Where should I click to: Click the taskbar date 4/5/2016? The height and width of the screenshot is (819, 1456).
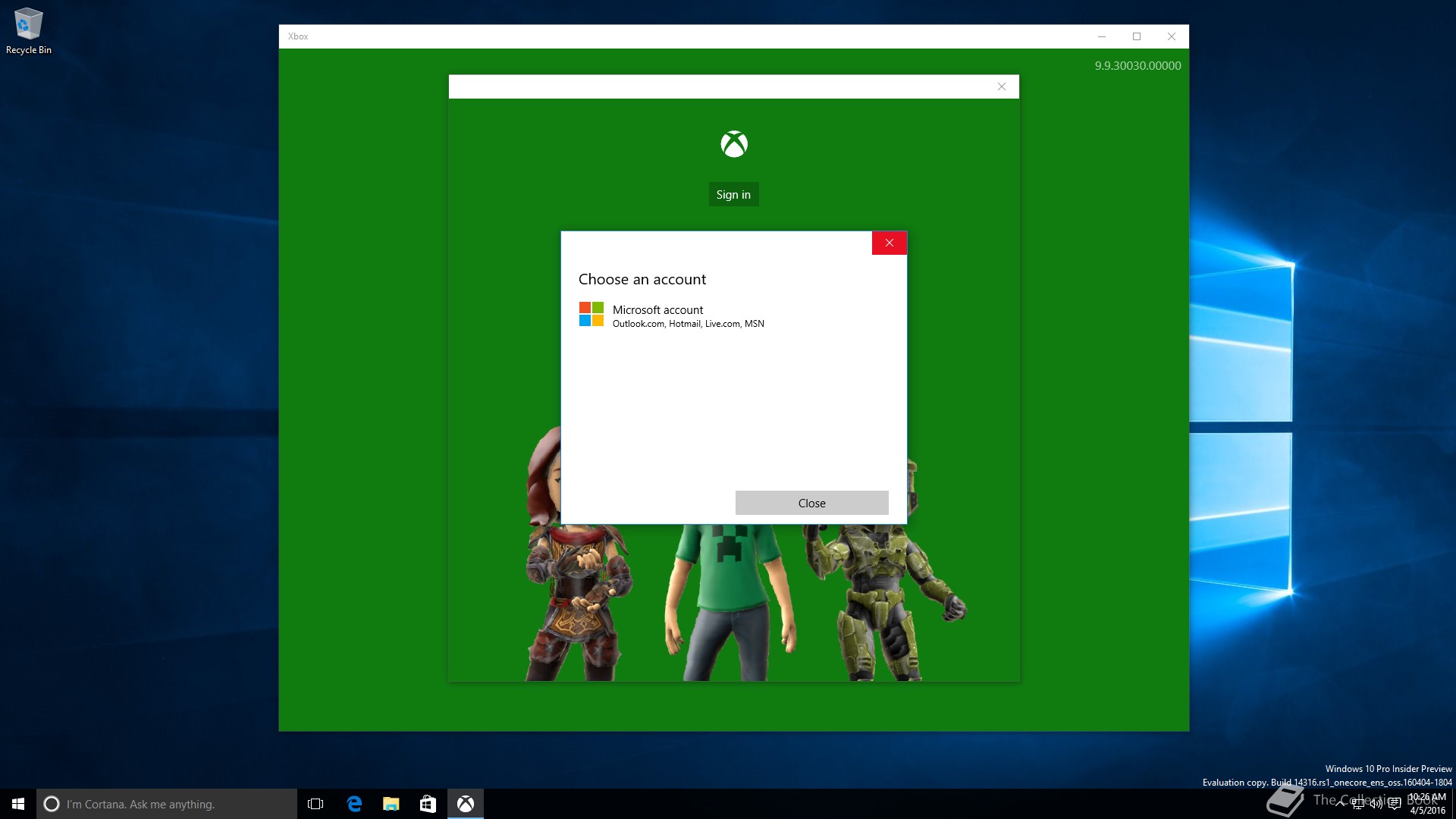point(1427,811)
